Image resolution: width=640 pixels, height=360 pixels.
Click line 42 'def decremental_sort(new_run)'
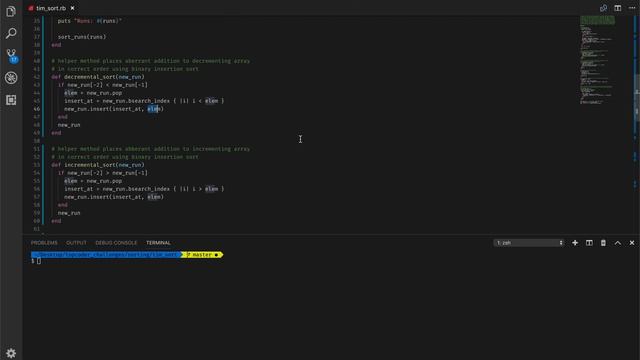98,77
